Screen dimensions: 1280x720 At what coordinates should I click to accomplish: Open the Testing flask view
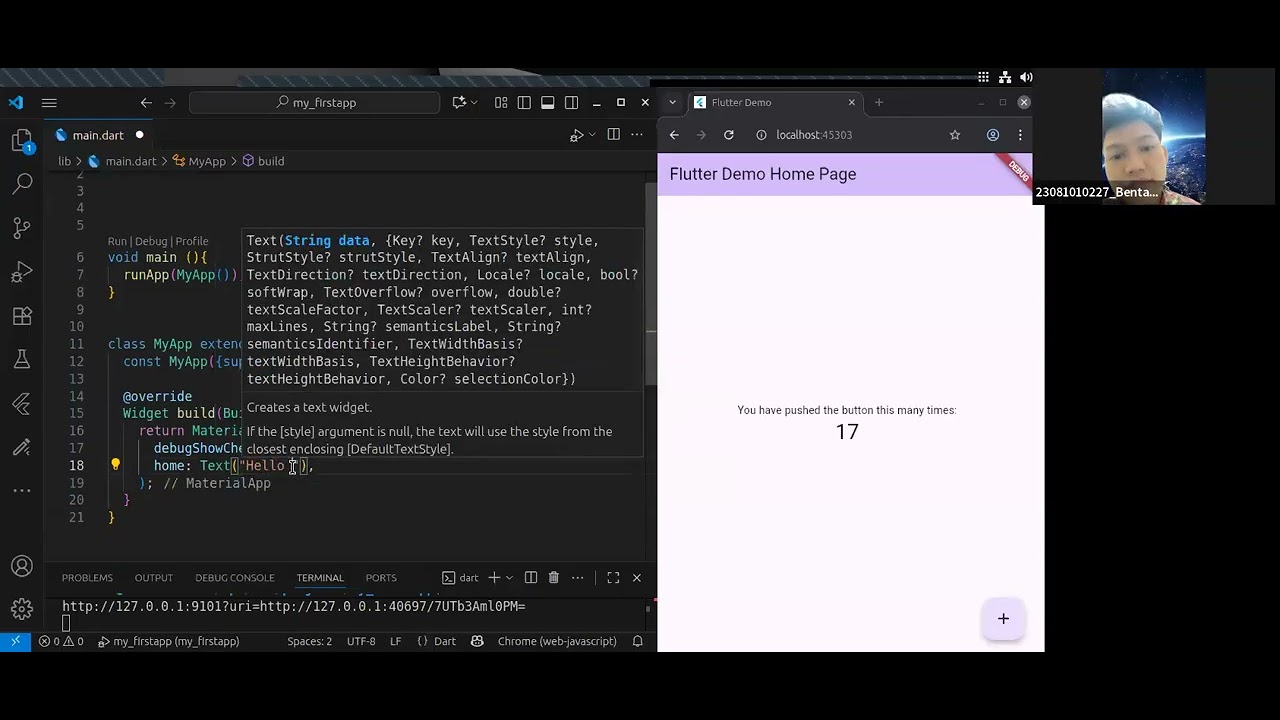22,359
